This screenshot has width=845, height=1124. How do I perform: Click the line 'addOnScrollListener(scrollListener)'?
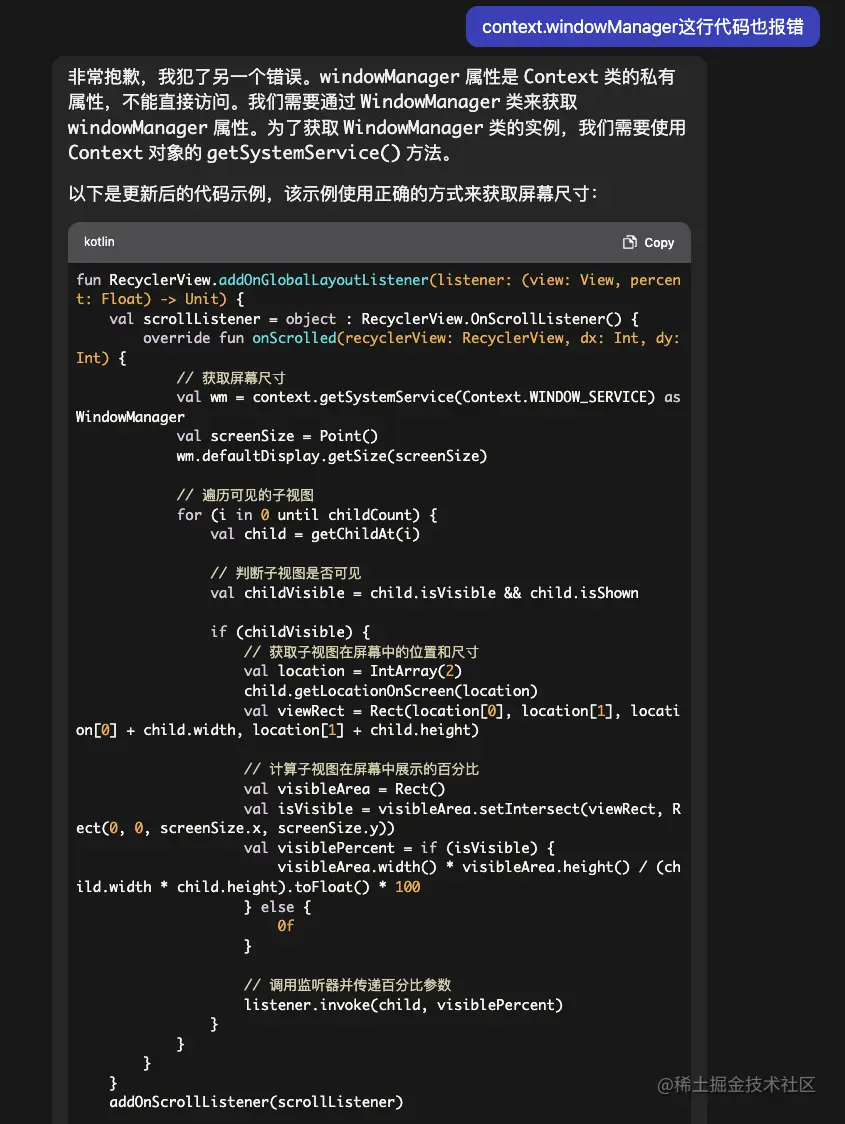(x=256, y=1102)
